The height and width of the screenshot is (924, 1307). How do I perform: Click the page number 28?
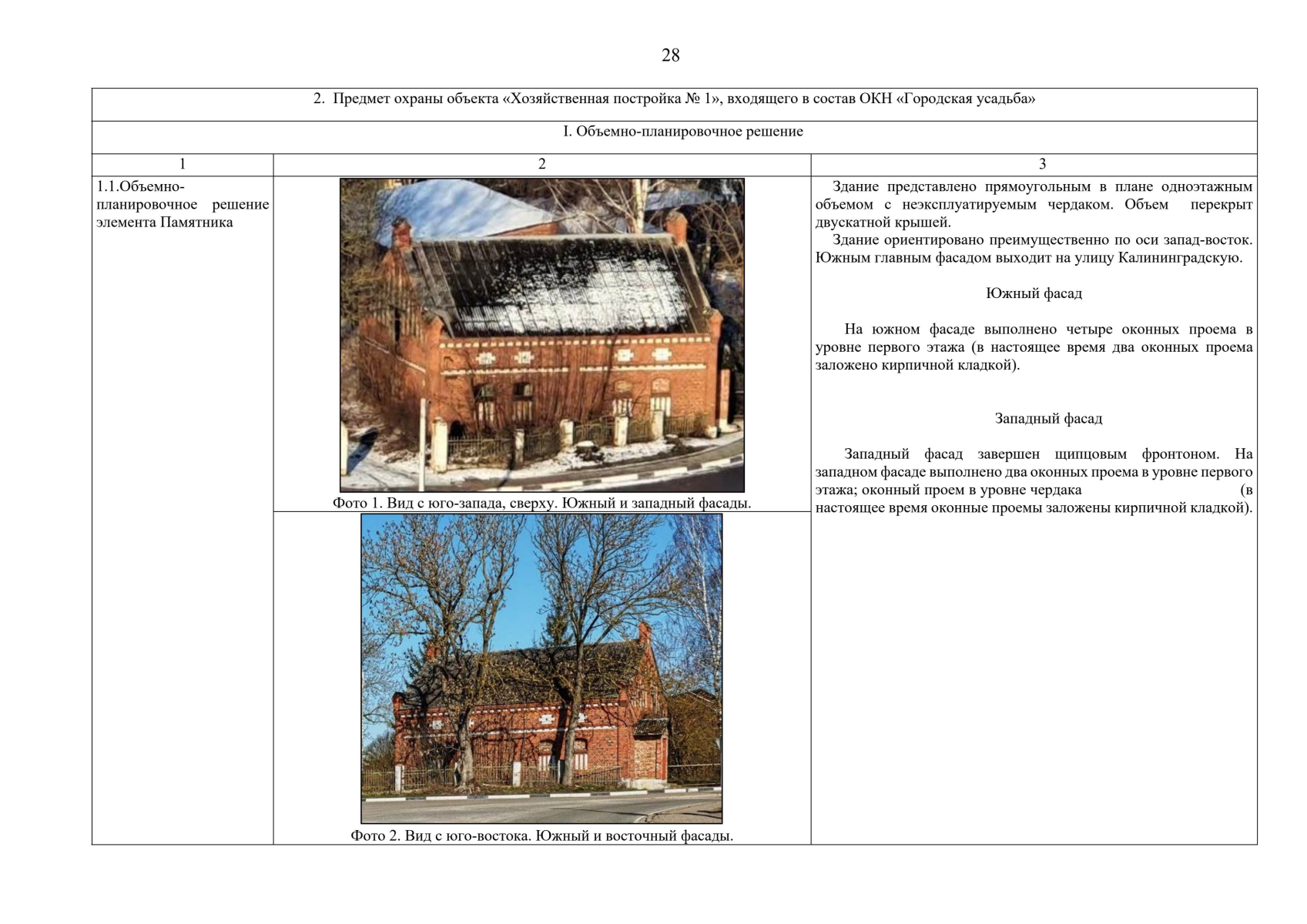(x=670, y=55)
